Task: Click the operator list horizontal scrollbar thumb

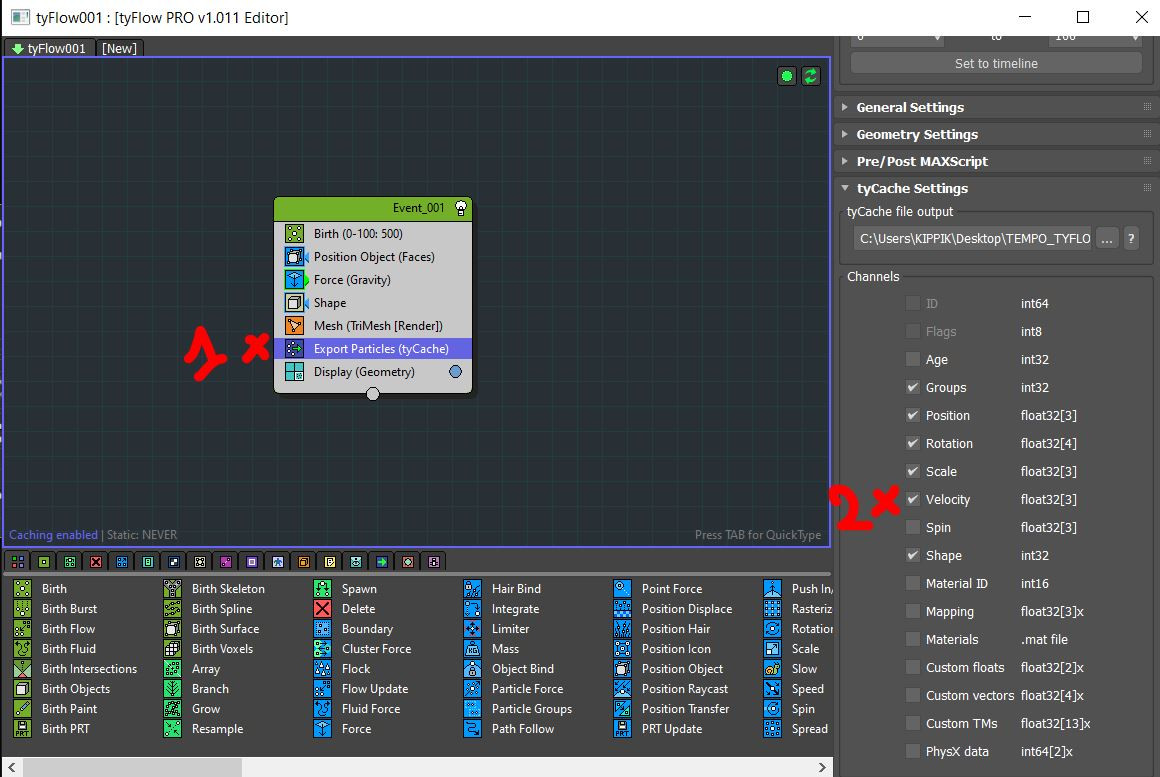Action: click(132, 767)
